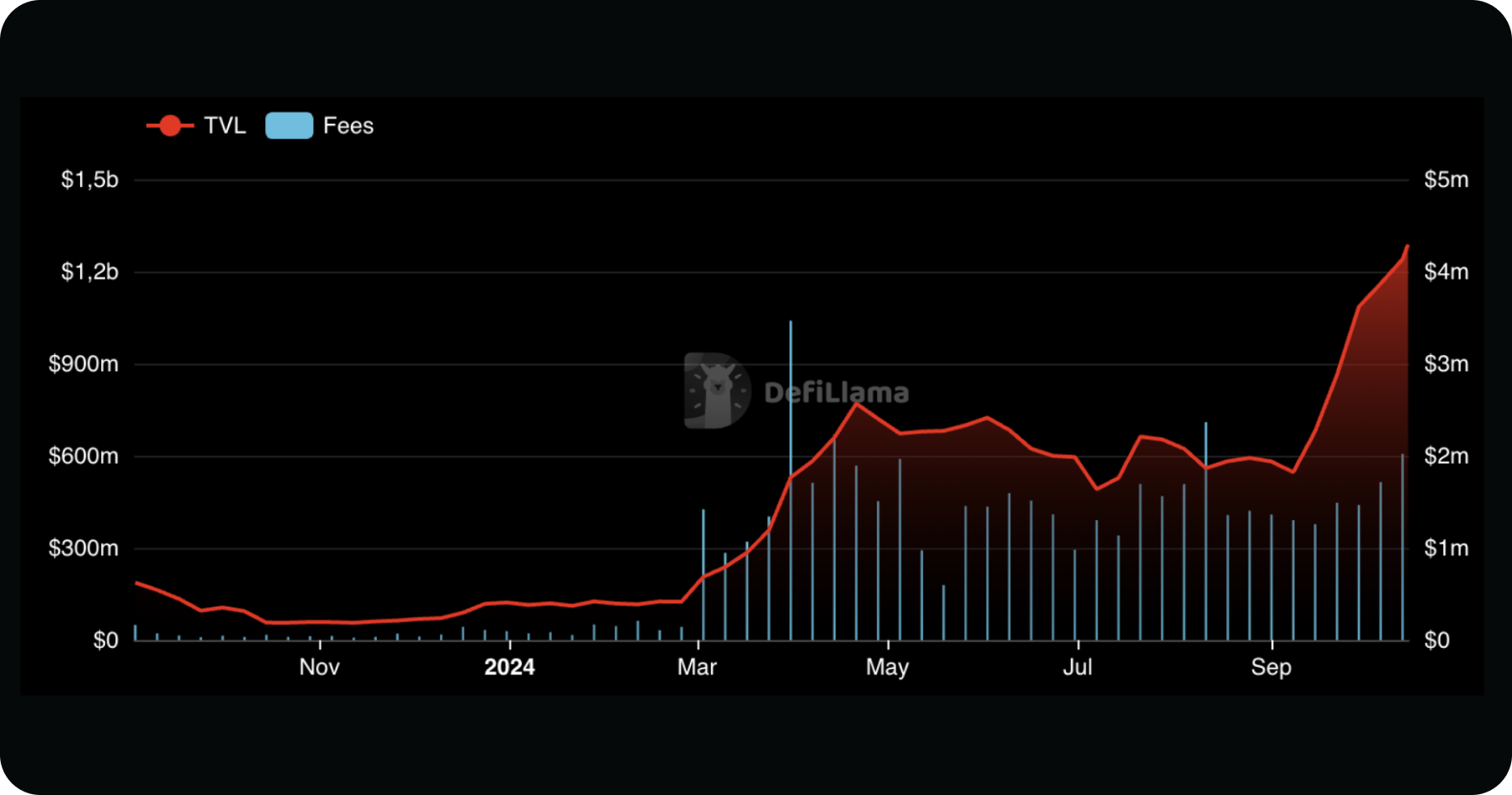The width and height of the screenshot is (1512, 795).
Task: Select the TVL legend label text
Action: 223,125
